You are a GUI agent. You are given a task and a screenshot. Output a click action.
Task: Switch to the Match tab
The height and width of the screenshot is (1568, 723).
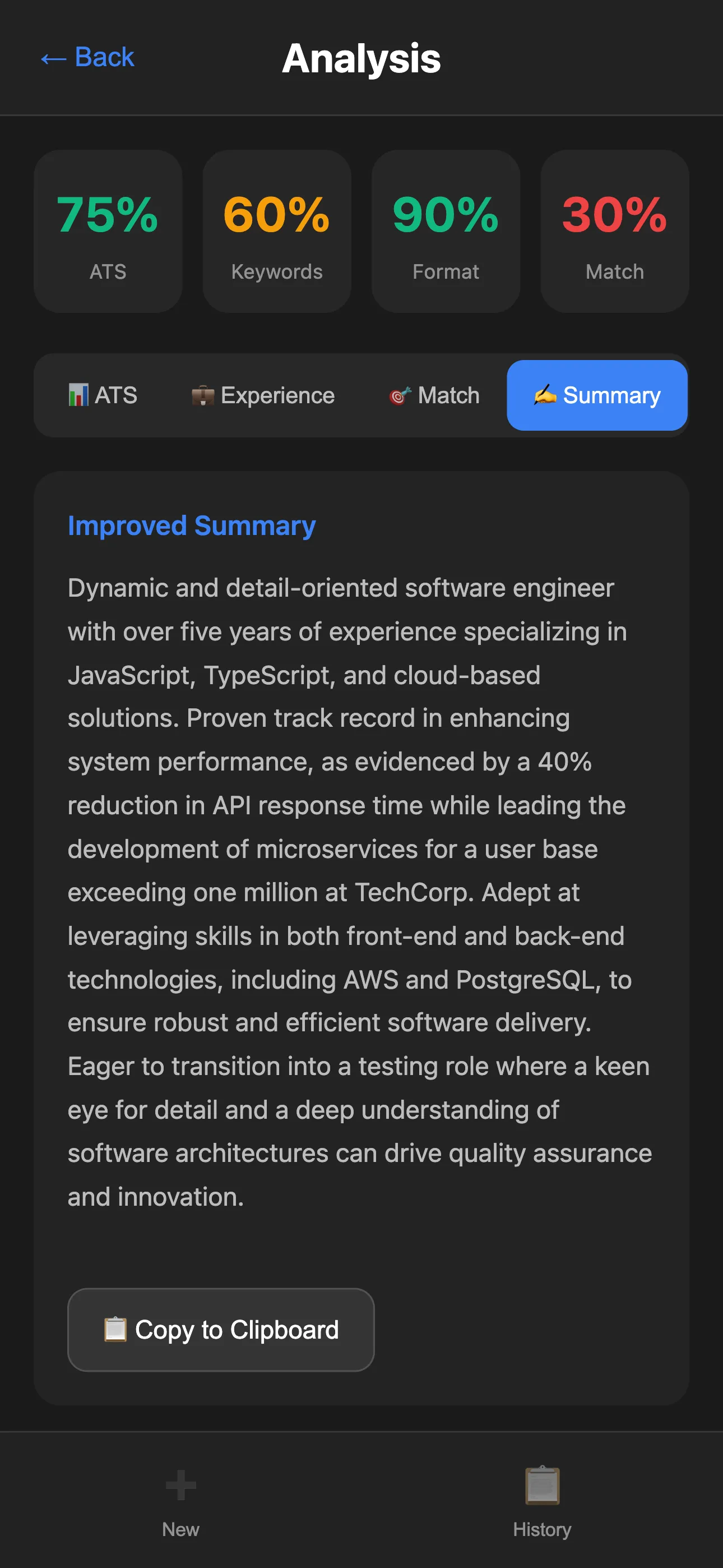[448, 396]
